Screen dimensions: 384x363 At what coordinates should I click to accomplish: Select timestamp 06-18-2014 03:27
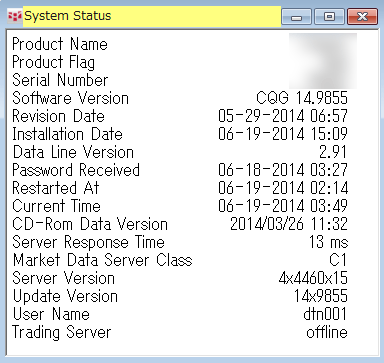click(283, 170)
